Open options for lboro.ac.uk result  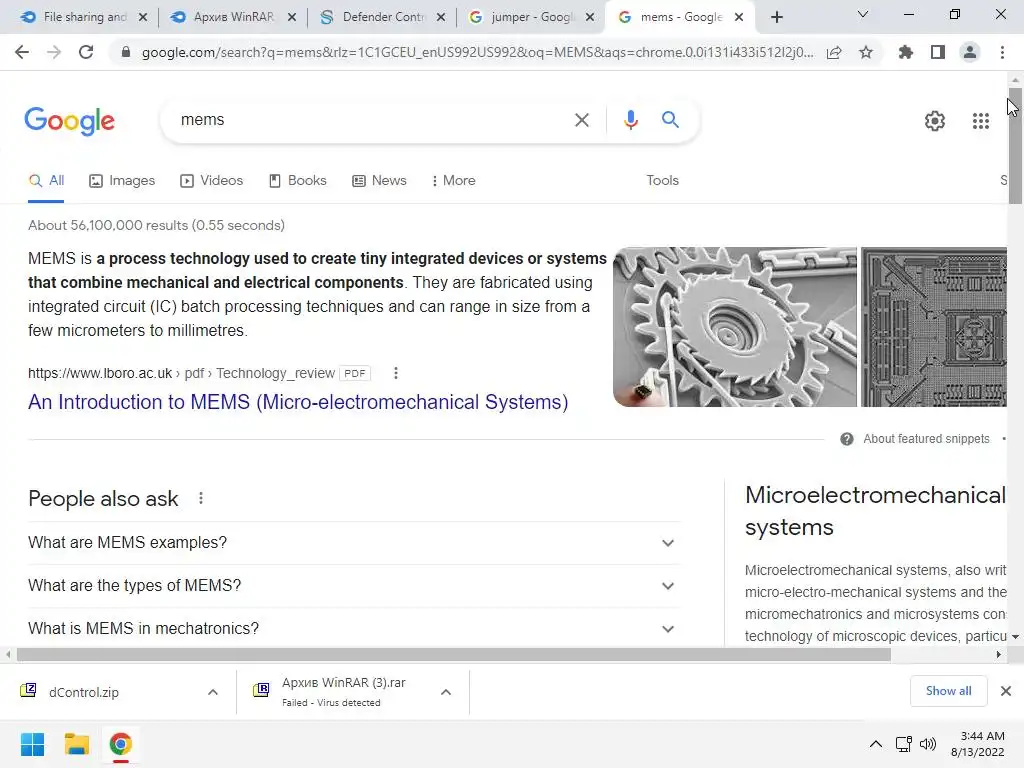[396, 373]
